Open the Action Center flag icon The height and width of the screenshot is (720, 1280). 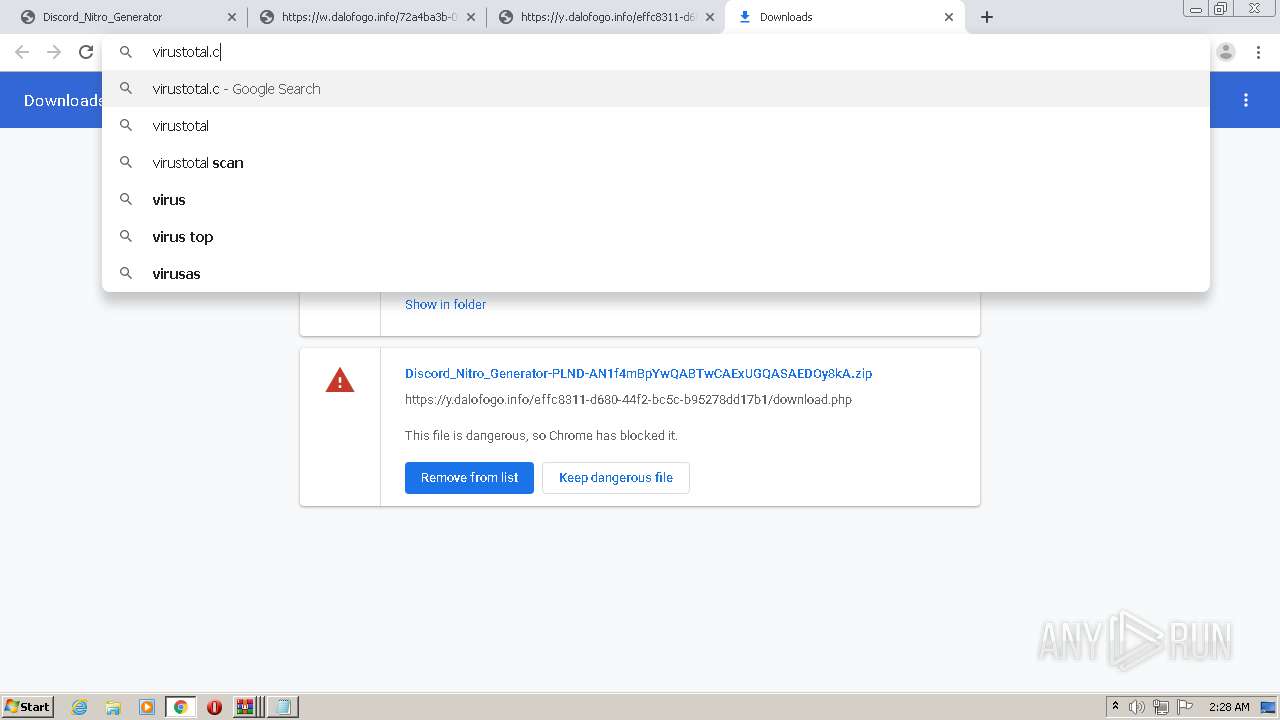[1185, 707]
